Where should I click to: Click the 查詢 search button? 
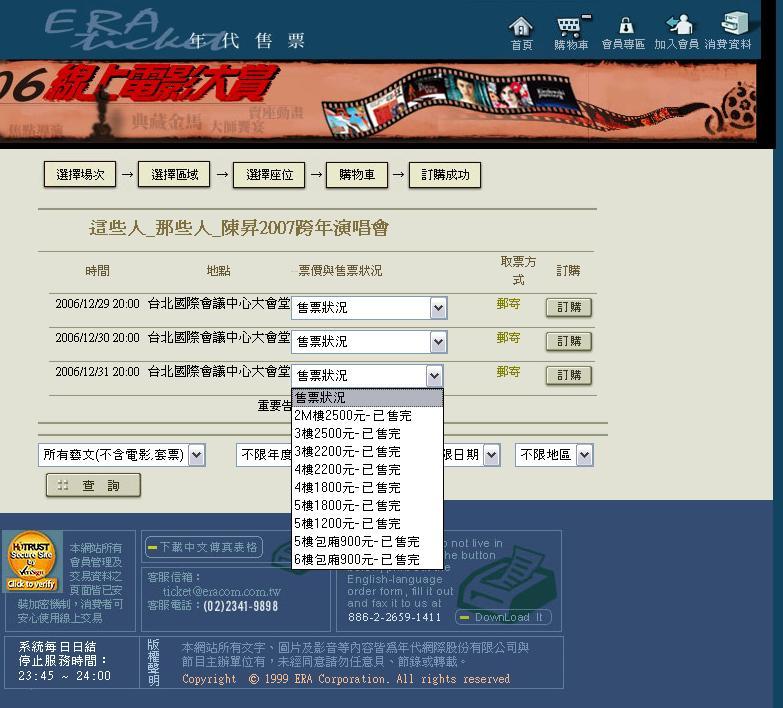(x=93, y=485)
